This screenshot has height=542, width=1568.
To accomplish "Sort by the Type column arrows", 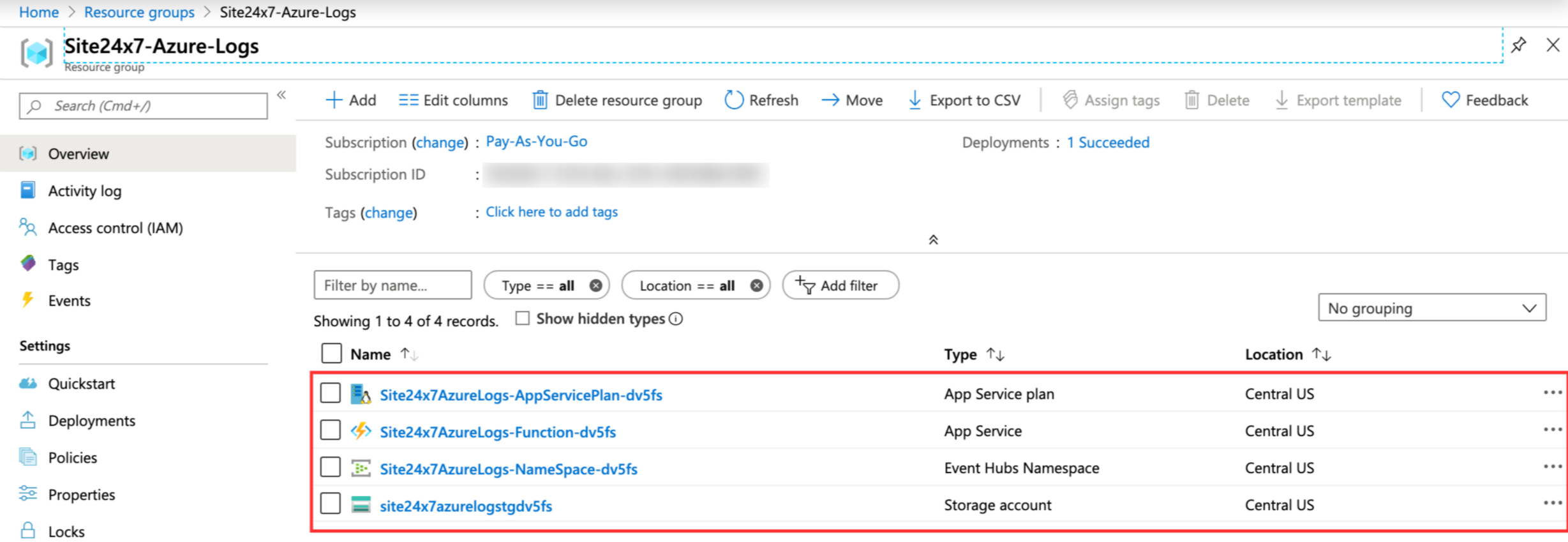I will click(996, 354).
